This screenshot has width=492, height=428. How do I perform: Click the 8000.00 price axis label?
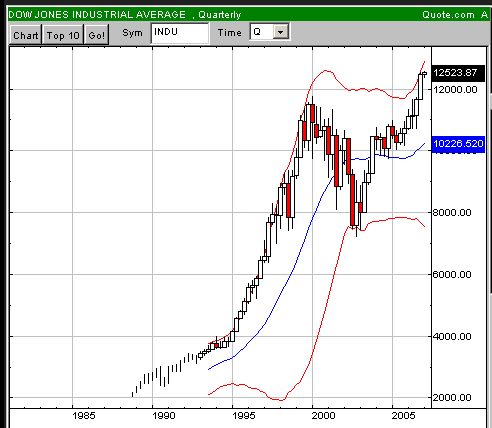click(452, 212)
